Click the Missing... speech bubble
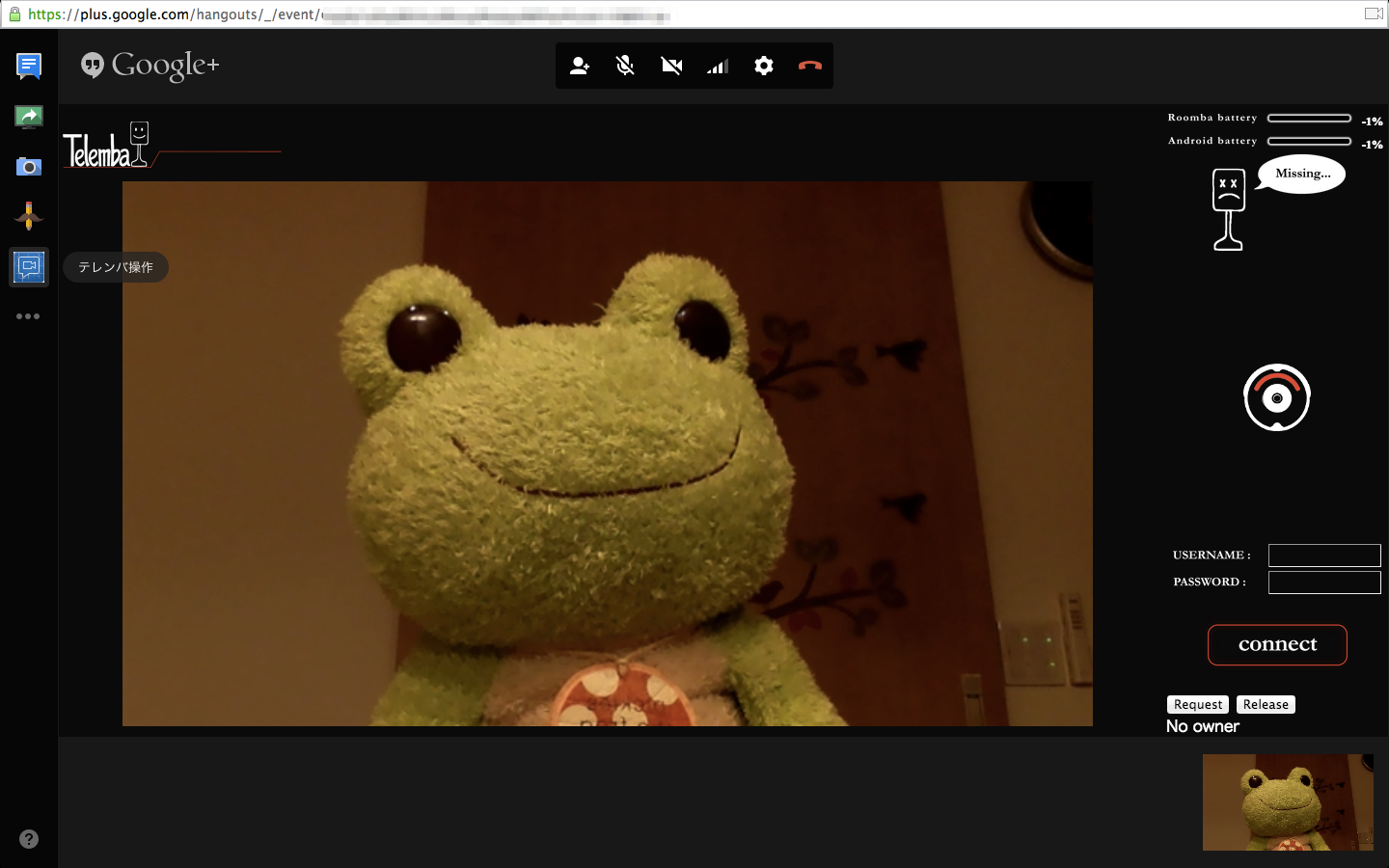 point(1301,175)
